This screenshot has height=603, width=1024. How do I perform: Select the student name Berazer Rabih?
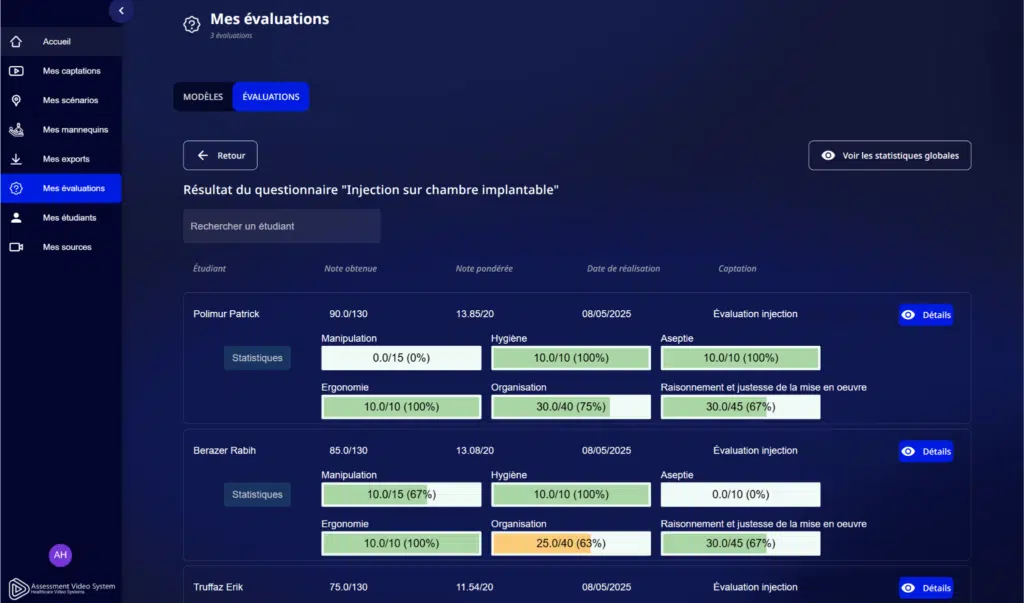(225, 451)
